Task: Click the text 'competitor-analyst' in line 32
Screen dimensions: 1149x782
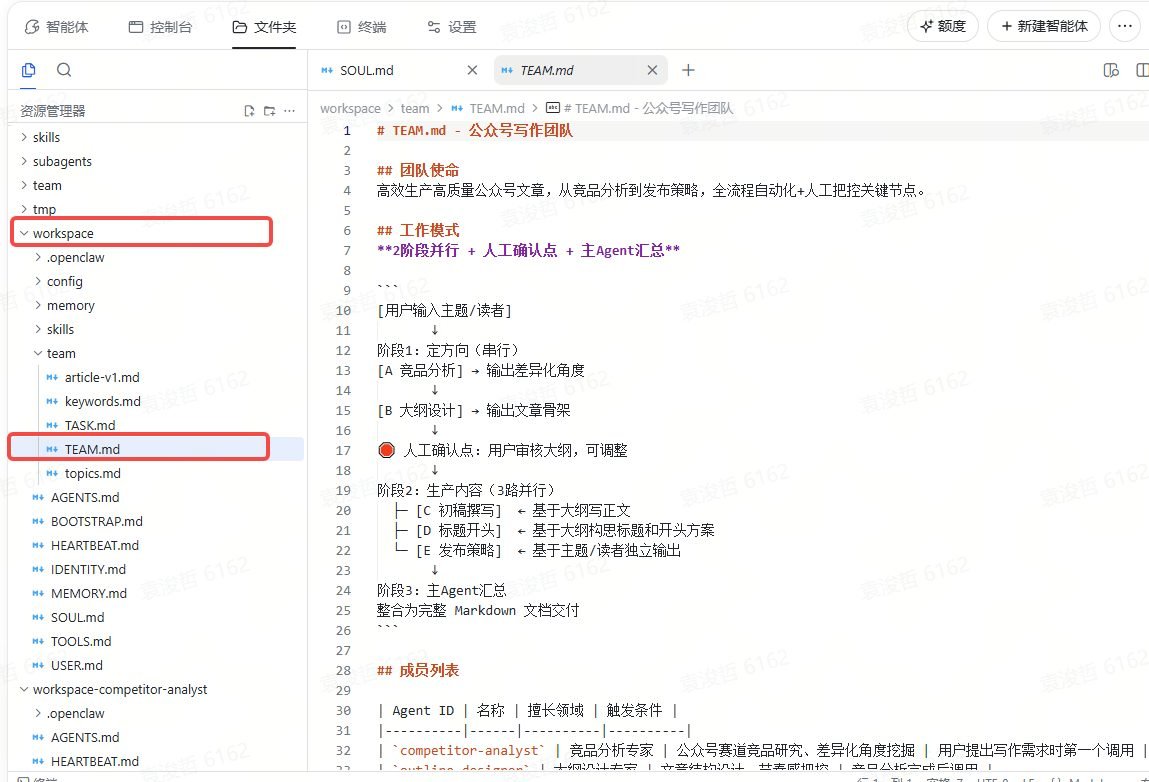Action: coord(469,750)
